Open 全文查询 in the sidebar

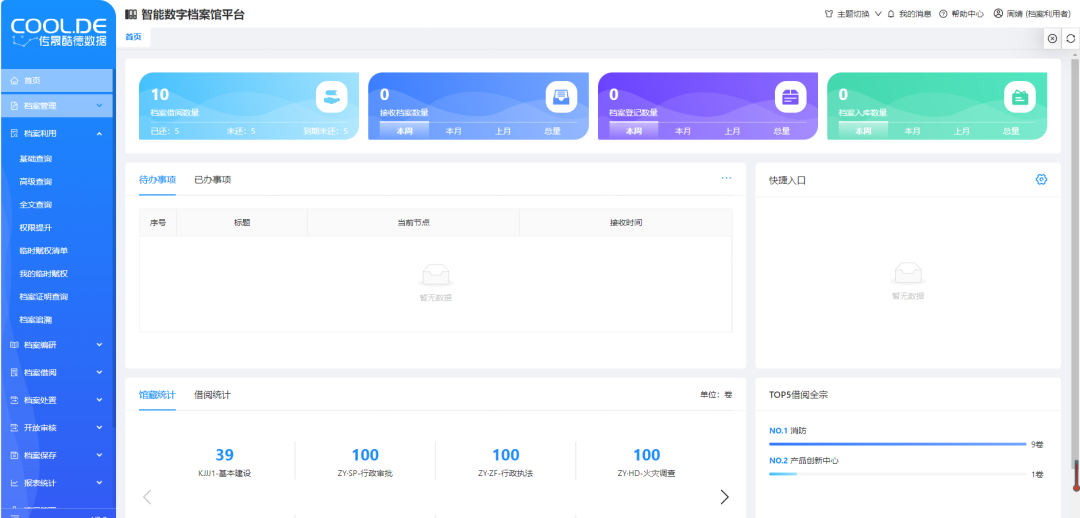click(36, 205)
